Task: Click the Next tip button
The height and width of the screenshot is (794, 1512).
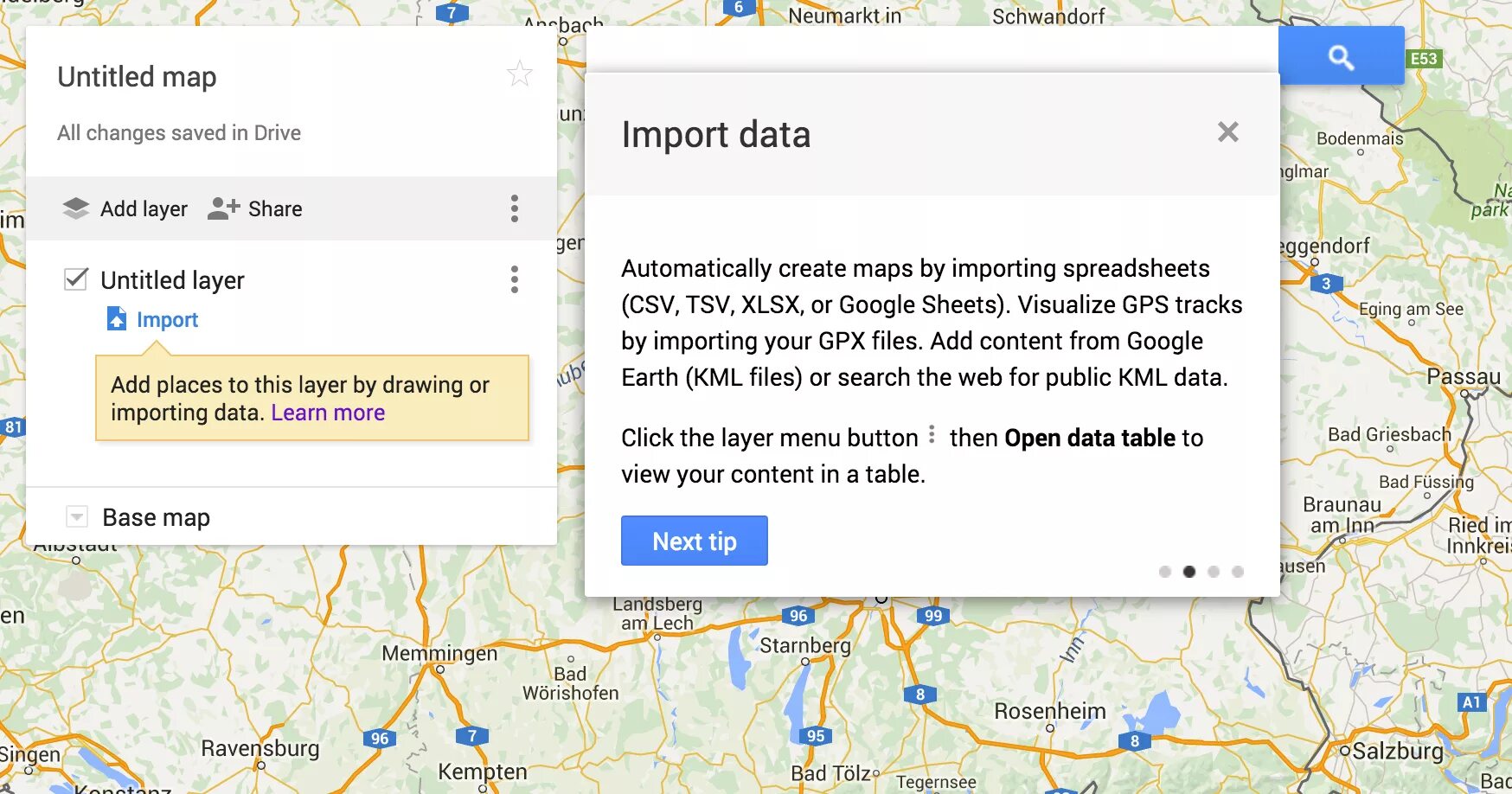Action: pos(695,541)
